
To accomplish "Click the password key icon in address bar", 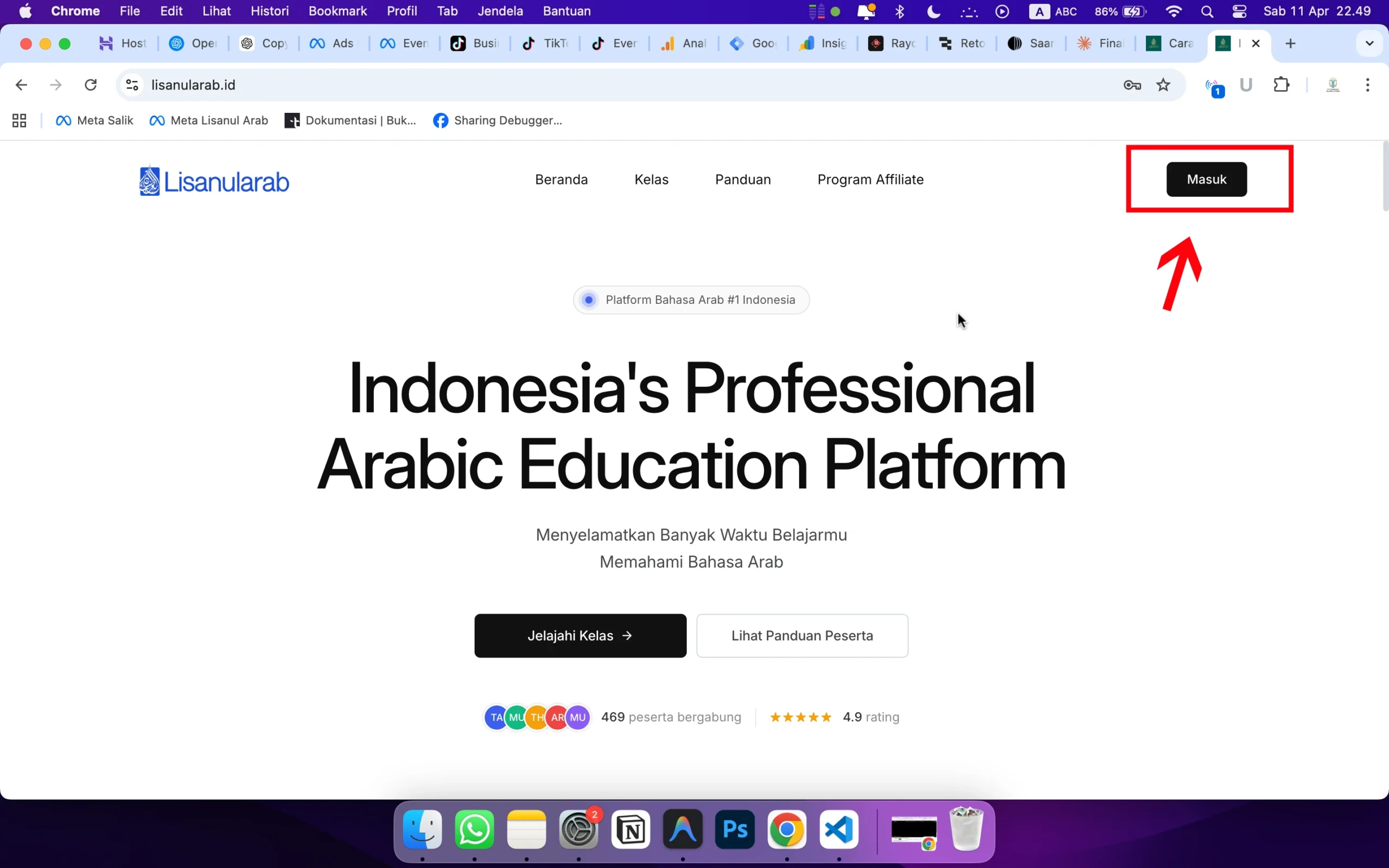I will click(x=1131, y=85).
